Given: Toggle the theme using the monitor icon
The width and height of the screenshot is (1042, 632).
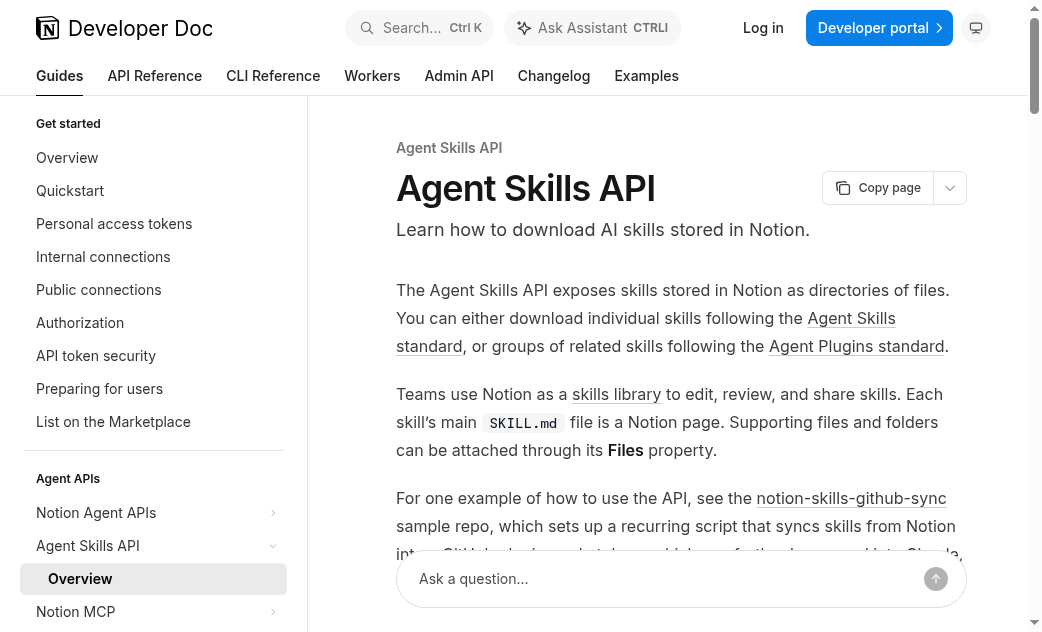Looking at the screenshot, I should (976, 28).
